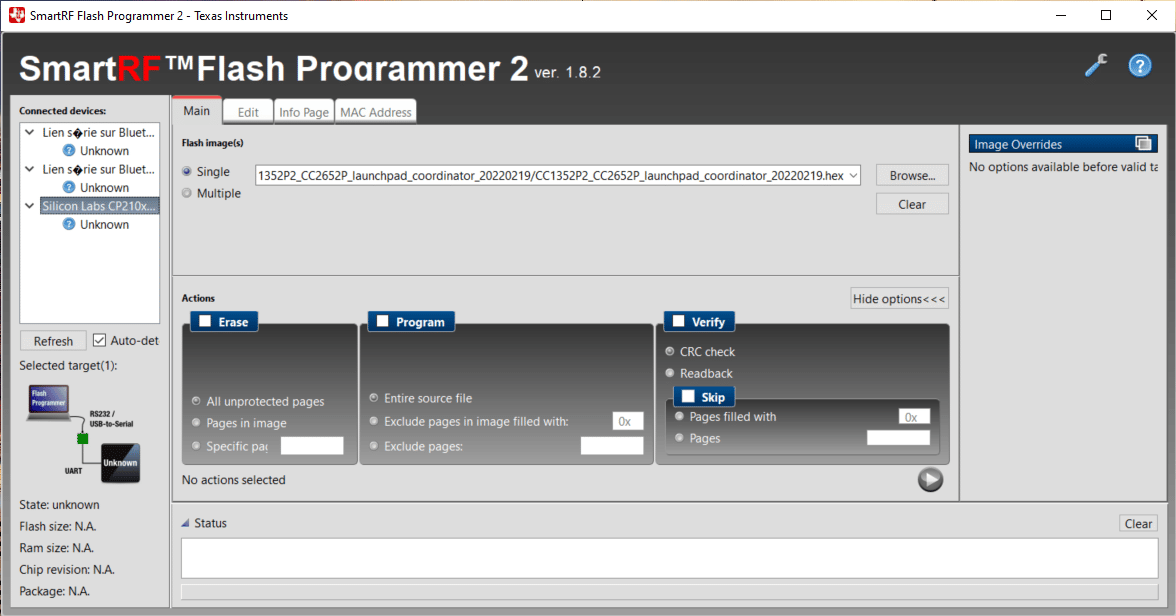The image size is (1176, 616).
Task: Select the Multiple flash image radio button
Action: pyautogui.click(x=187, y=193)
